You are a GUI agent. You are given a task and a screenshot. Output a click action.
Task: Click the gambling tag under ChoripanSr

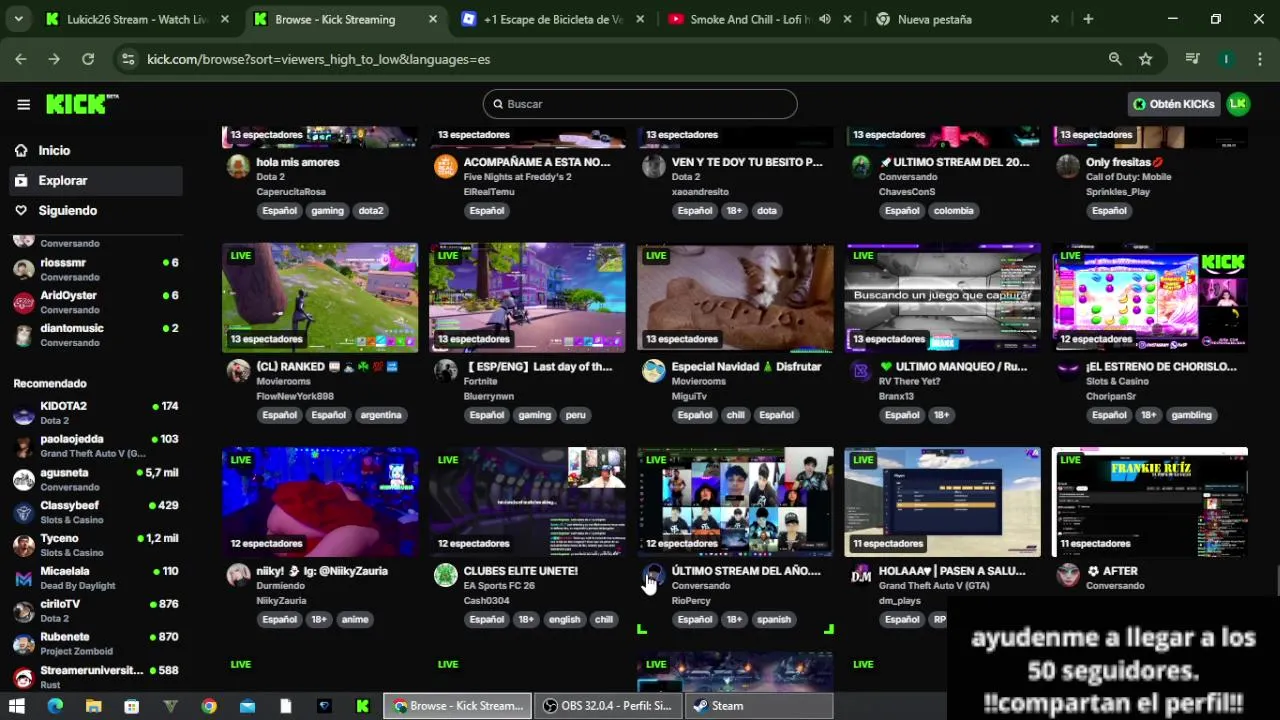[x=1191, y=415]
